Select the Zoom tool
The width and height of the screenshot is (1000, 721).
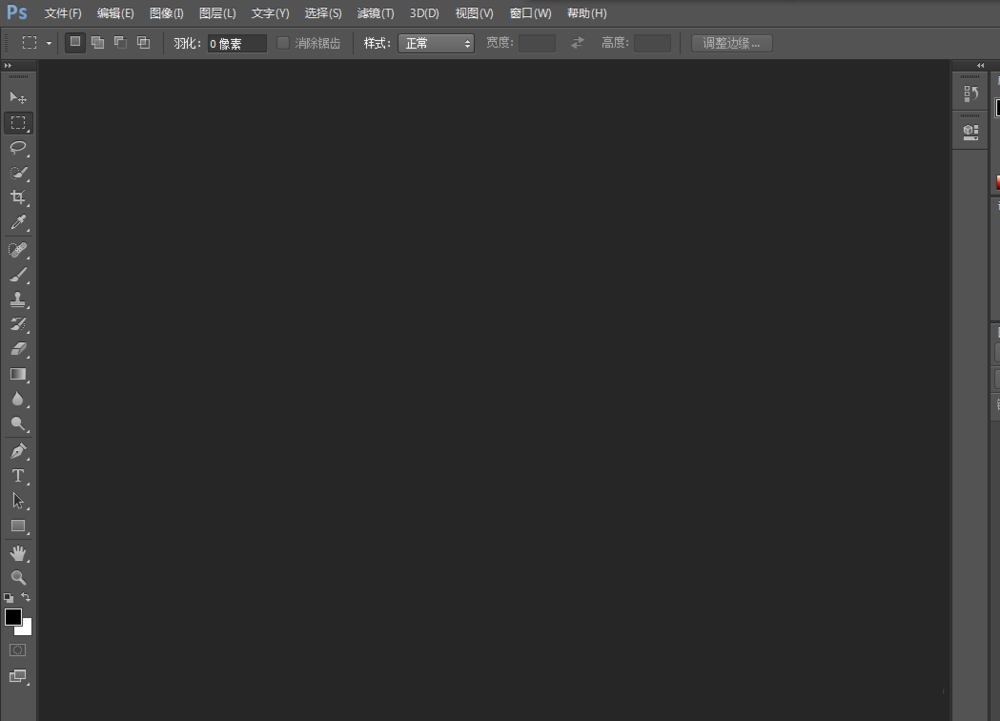click(18, 578)
